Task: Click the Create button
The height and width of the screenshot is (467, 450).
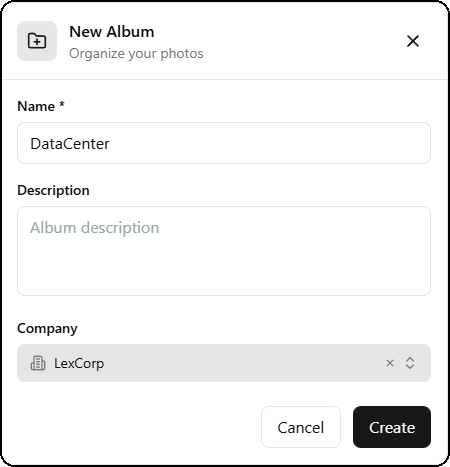Action: pyautogui.click(x=392, y=427)
